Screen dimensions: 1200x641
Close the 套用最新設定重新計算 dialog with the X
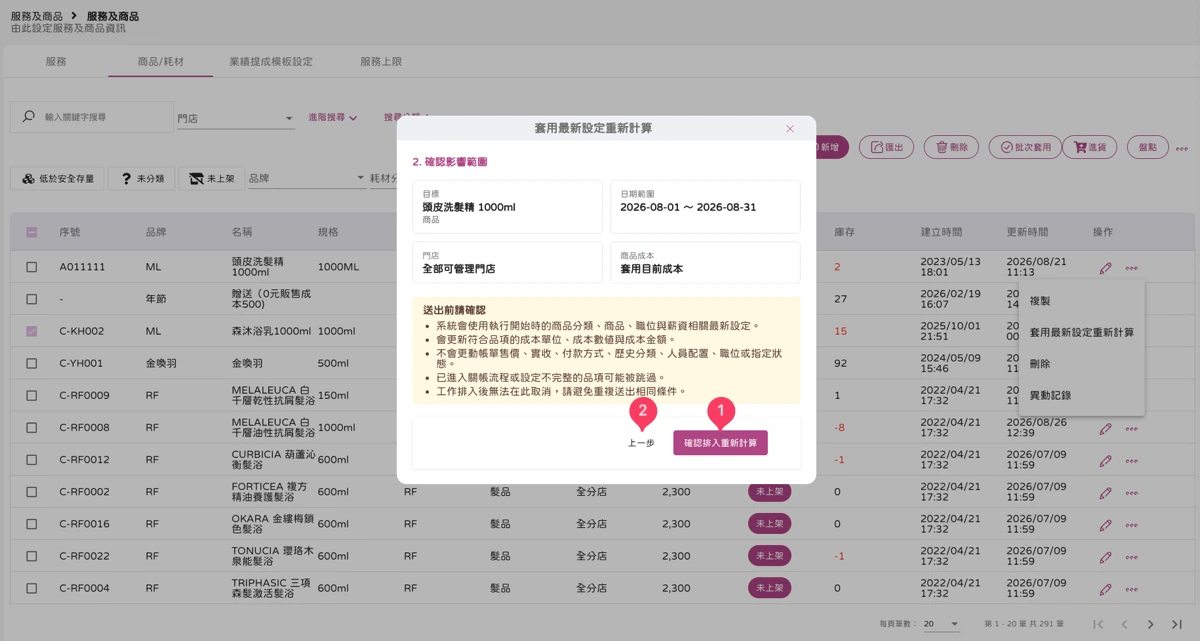point(790,129)
